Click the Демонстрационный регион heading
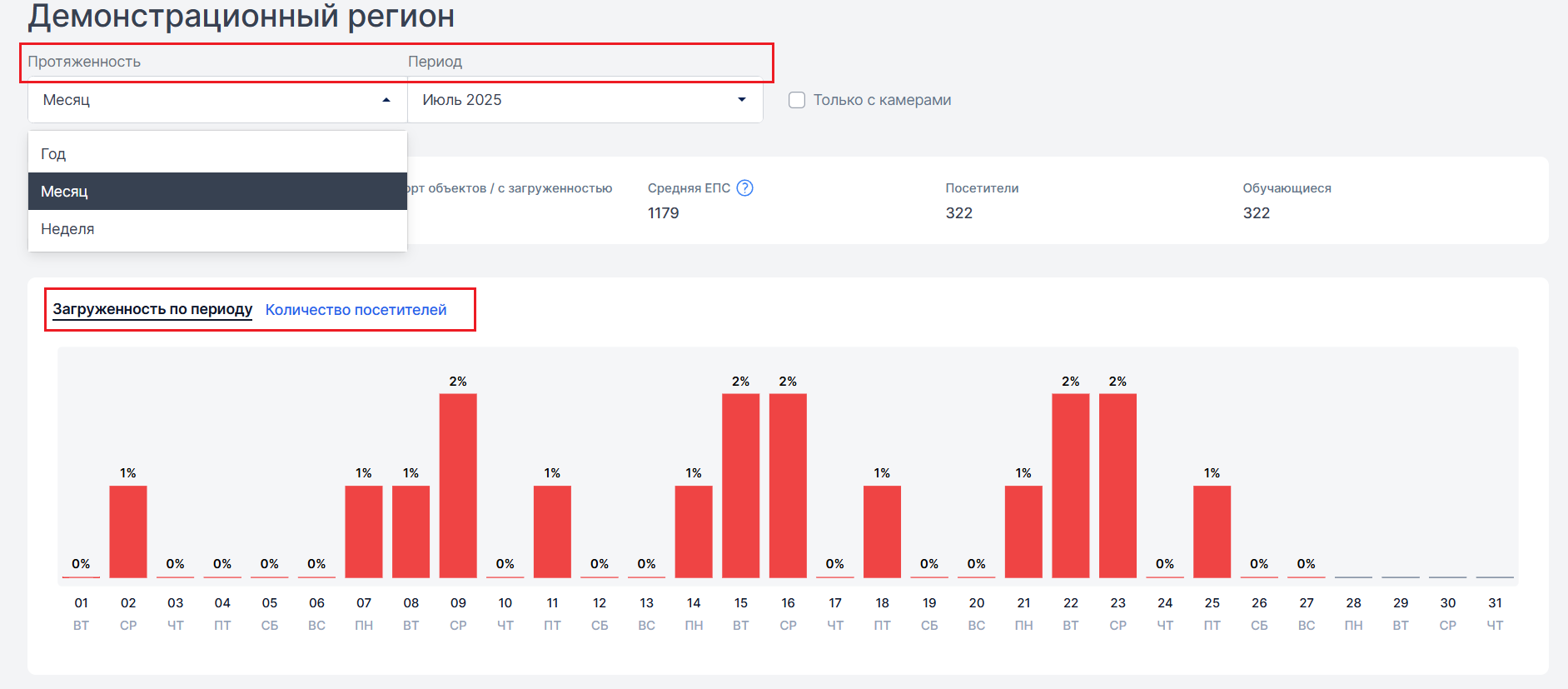The image size is (1568, 689). [x=241, y=17]
